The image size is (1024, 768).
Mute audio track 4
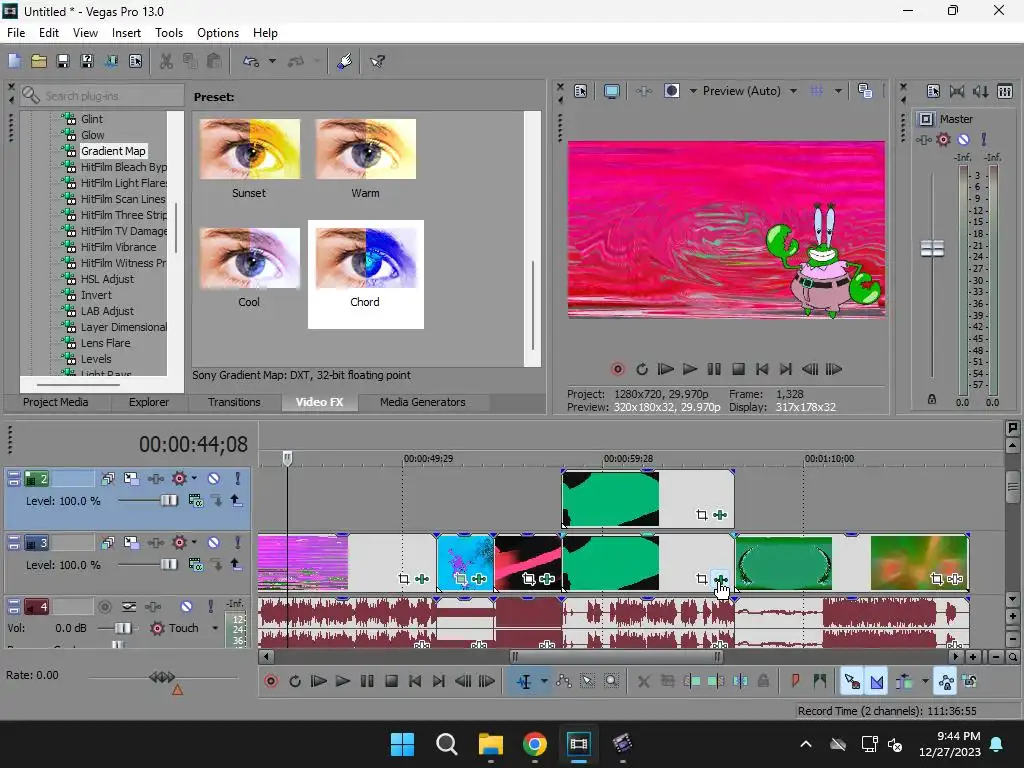(186, 607)
